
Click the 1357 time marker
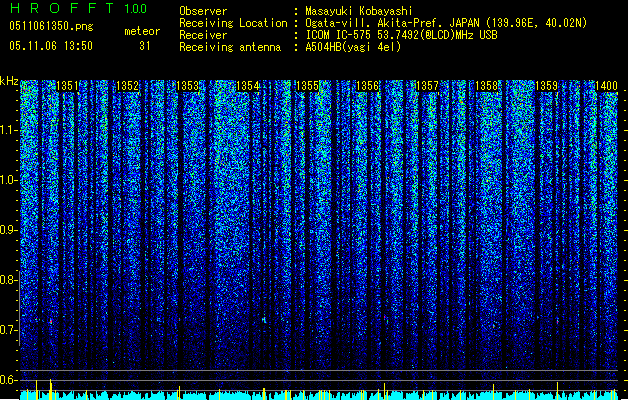click(428, 86)
